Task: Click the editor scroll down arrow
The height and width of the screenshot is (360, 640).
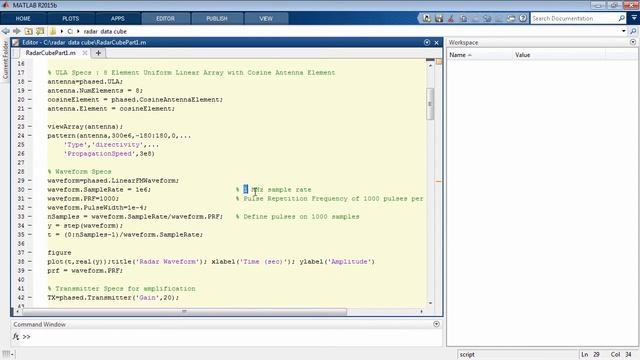Action: pyautogui.click(x=430, y=303)
